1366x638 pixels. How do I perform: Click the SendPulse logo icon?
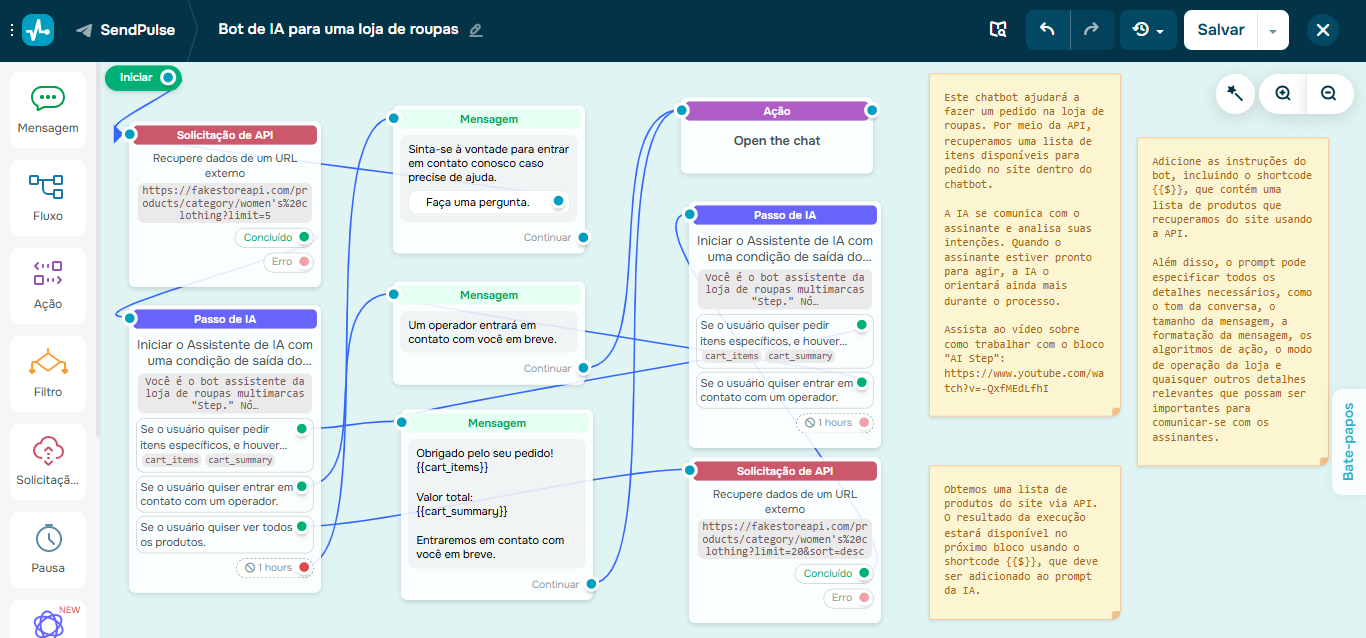click(38, 30)
